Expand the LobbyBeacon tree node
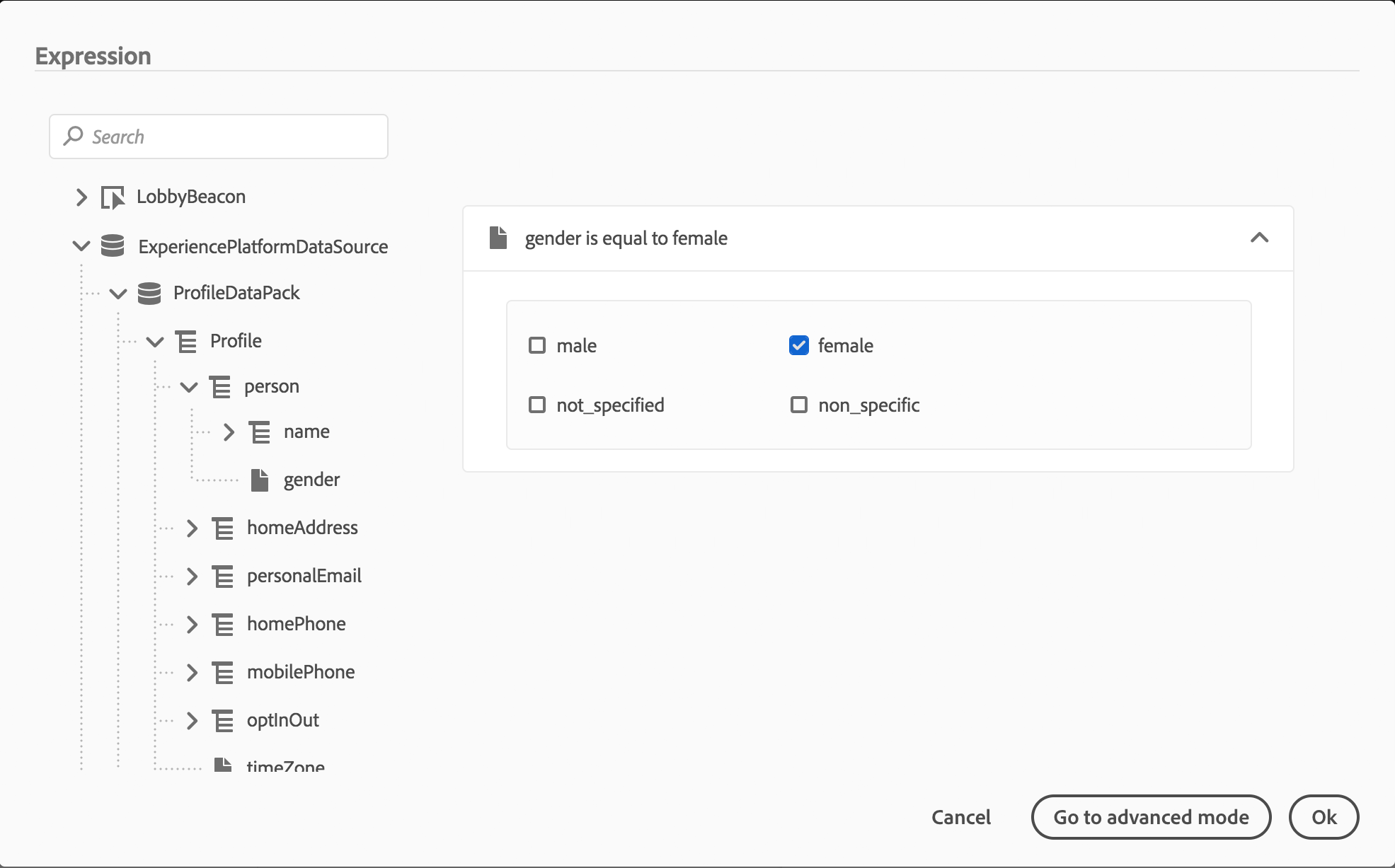 81,197
